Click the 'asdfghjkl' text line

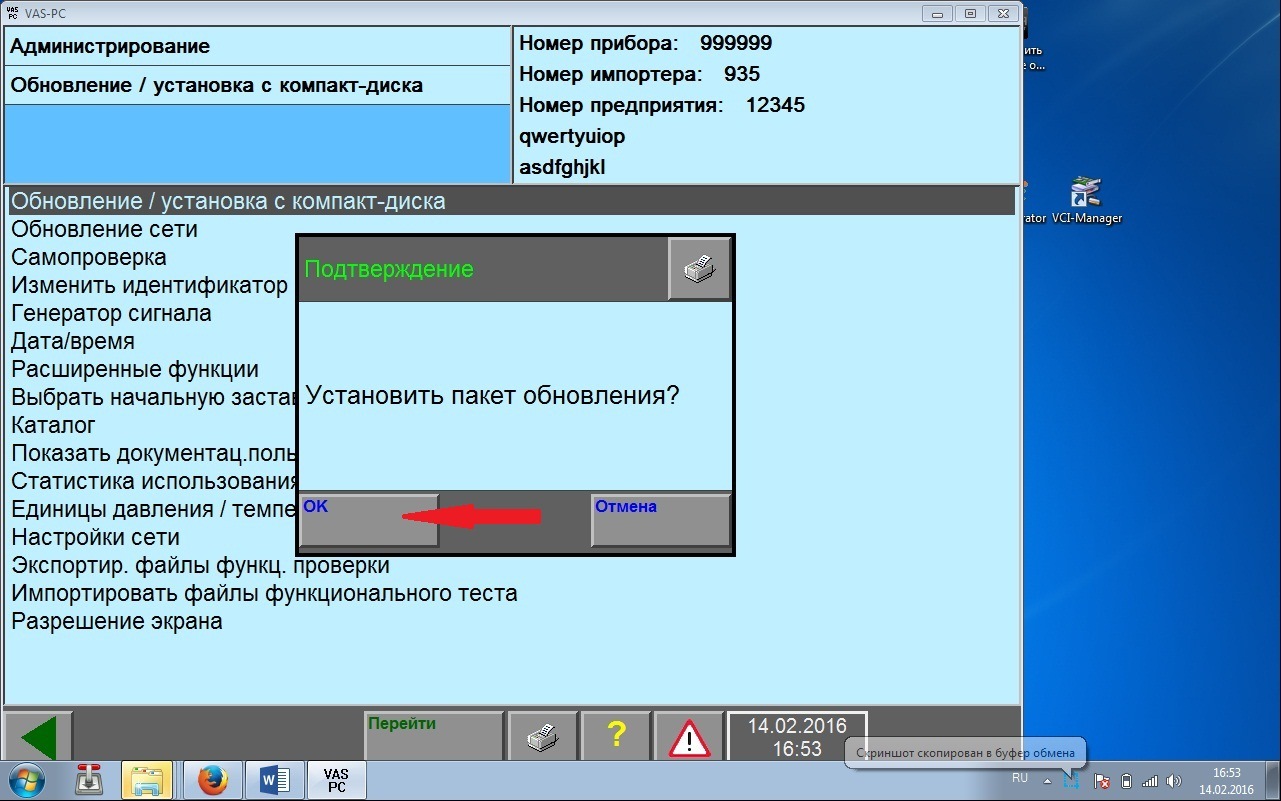563,167
